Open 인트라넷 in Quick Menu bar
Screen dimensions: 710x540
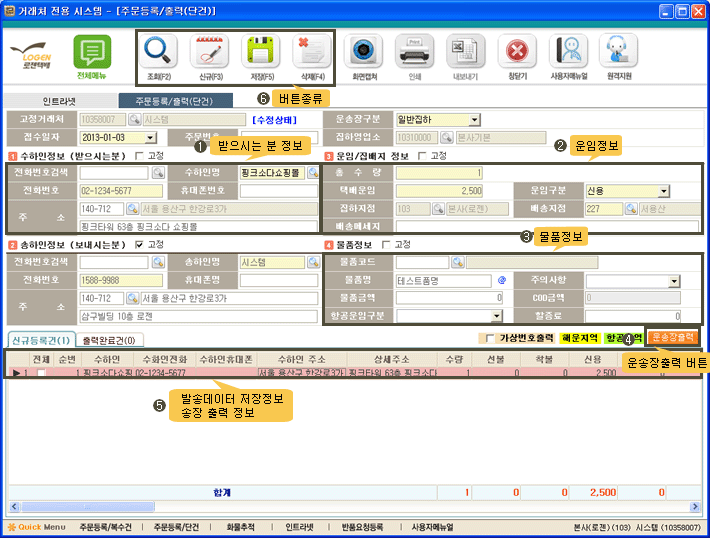coord(299,527)
